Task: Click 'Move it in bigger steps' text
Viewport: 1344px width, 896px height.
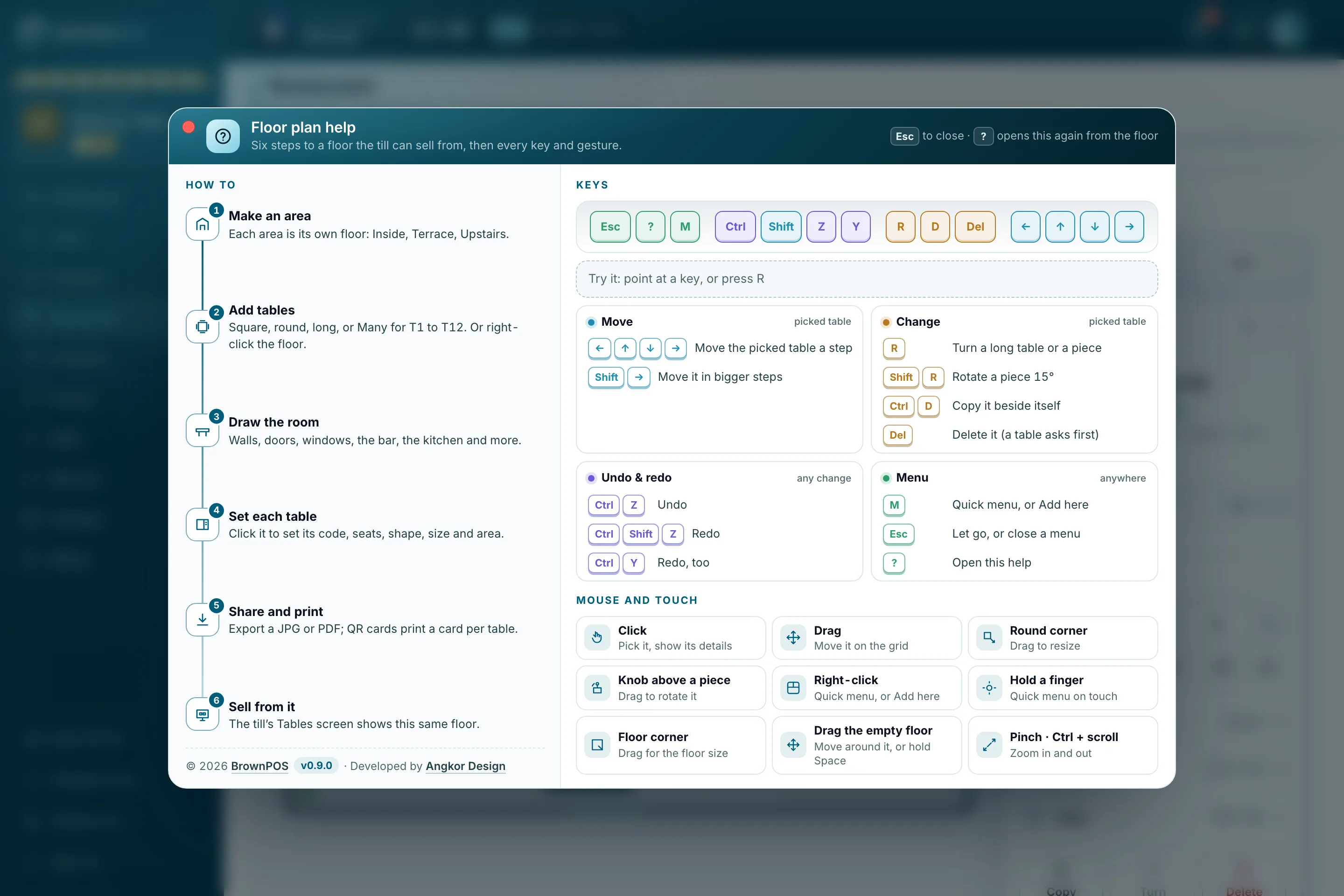Action: tap(720, 377)
